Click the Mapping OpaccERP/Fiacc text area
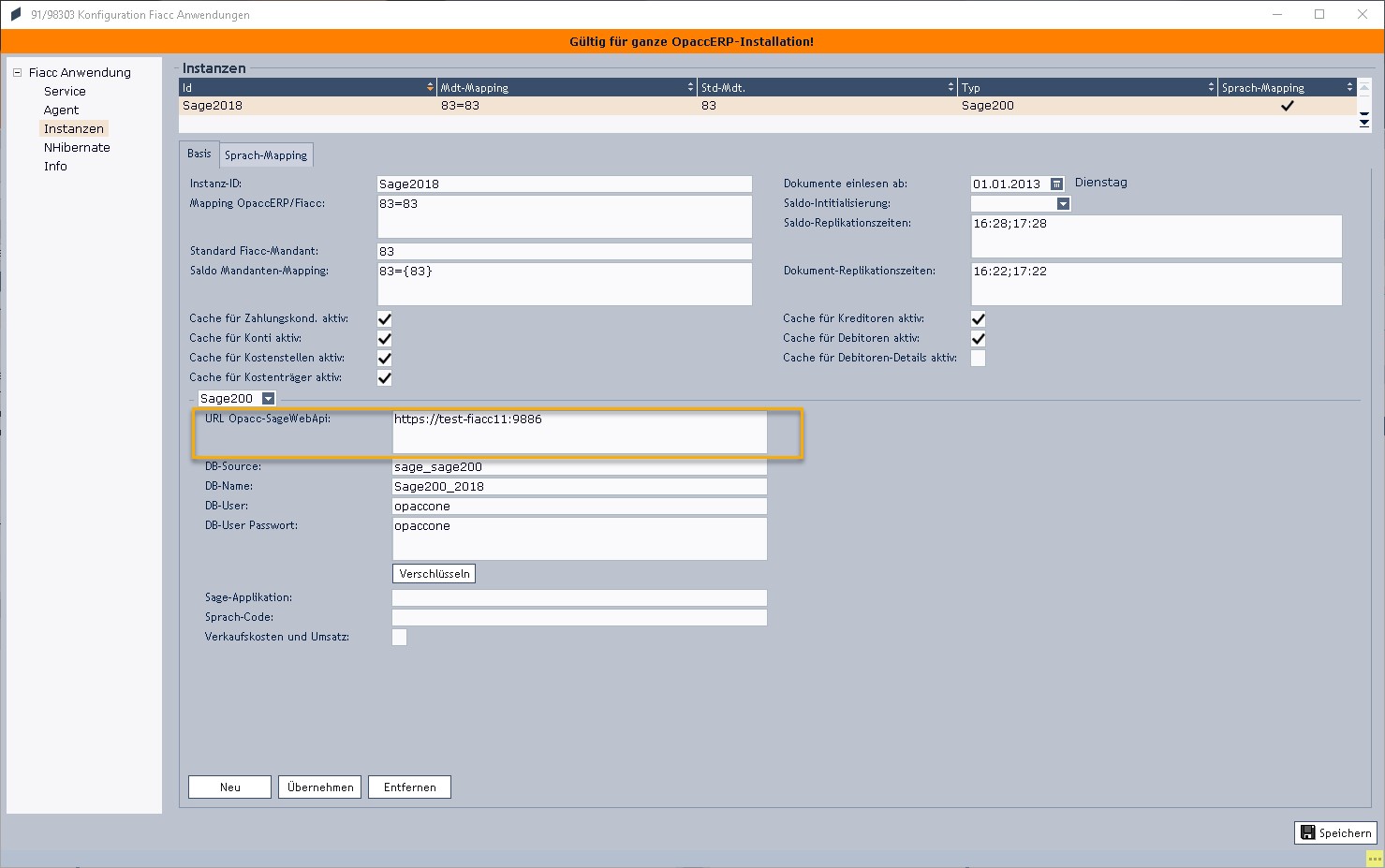1385x868 pixels. pos(565,217)
